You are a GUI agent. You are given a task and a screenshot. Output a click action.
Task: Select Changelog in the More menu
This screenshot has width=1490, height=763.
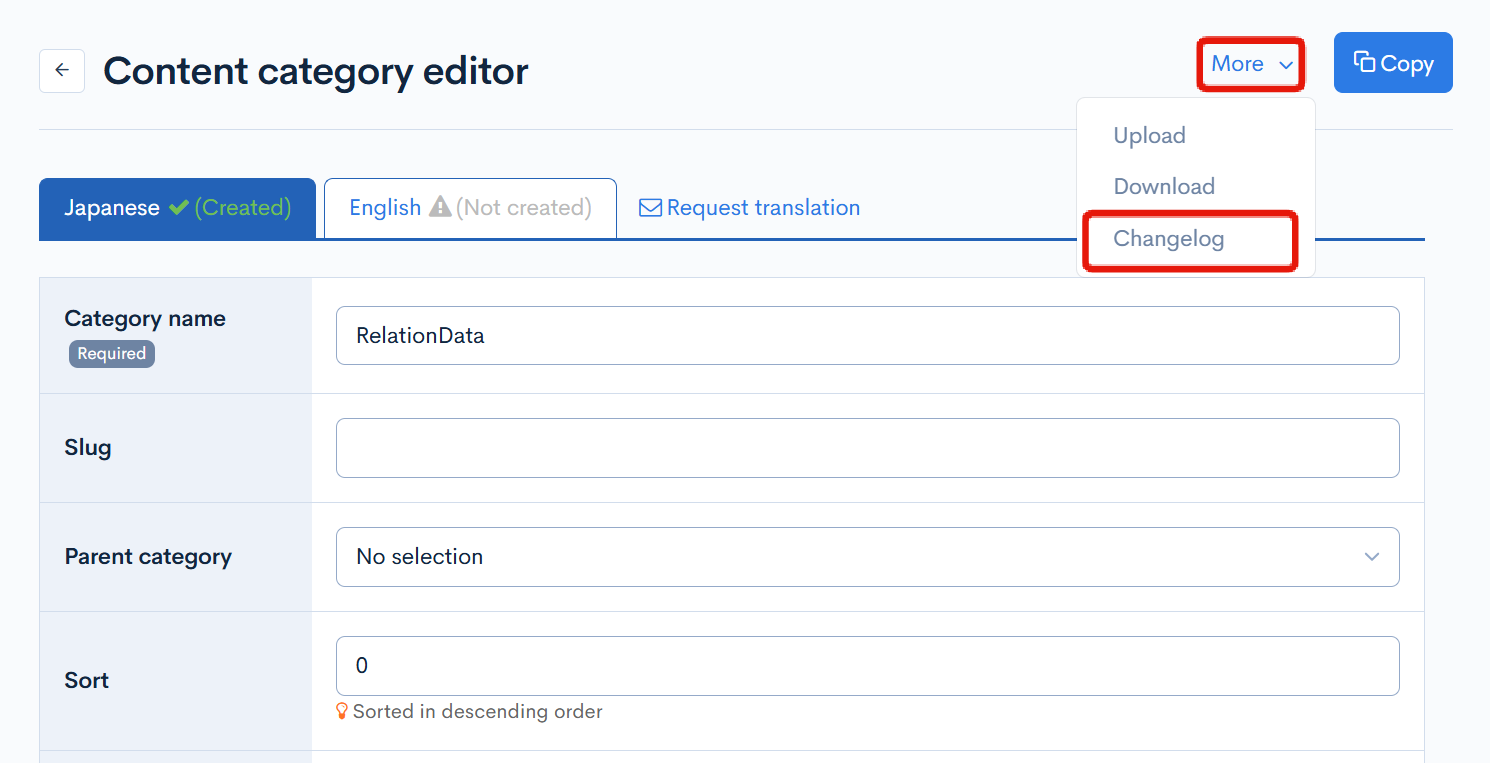[x=1168, y=239]
